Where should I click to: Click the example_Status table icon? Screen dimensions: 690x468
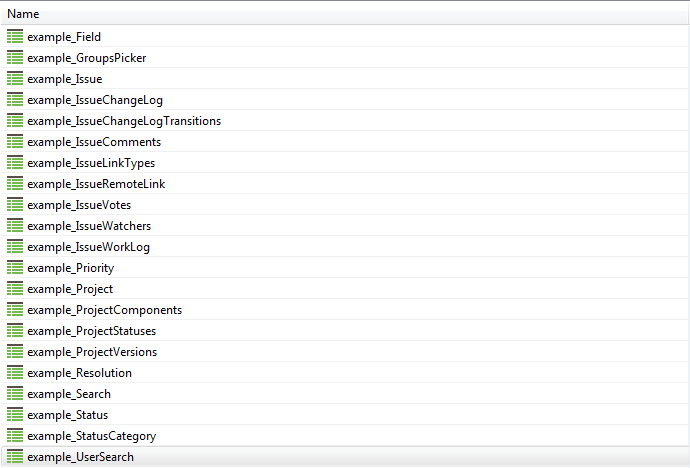point(15,415)
